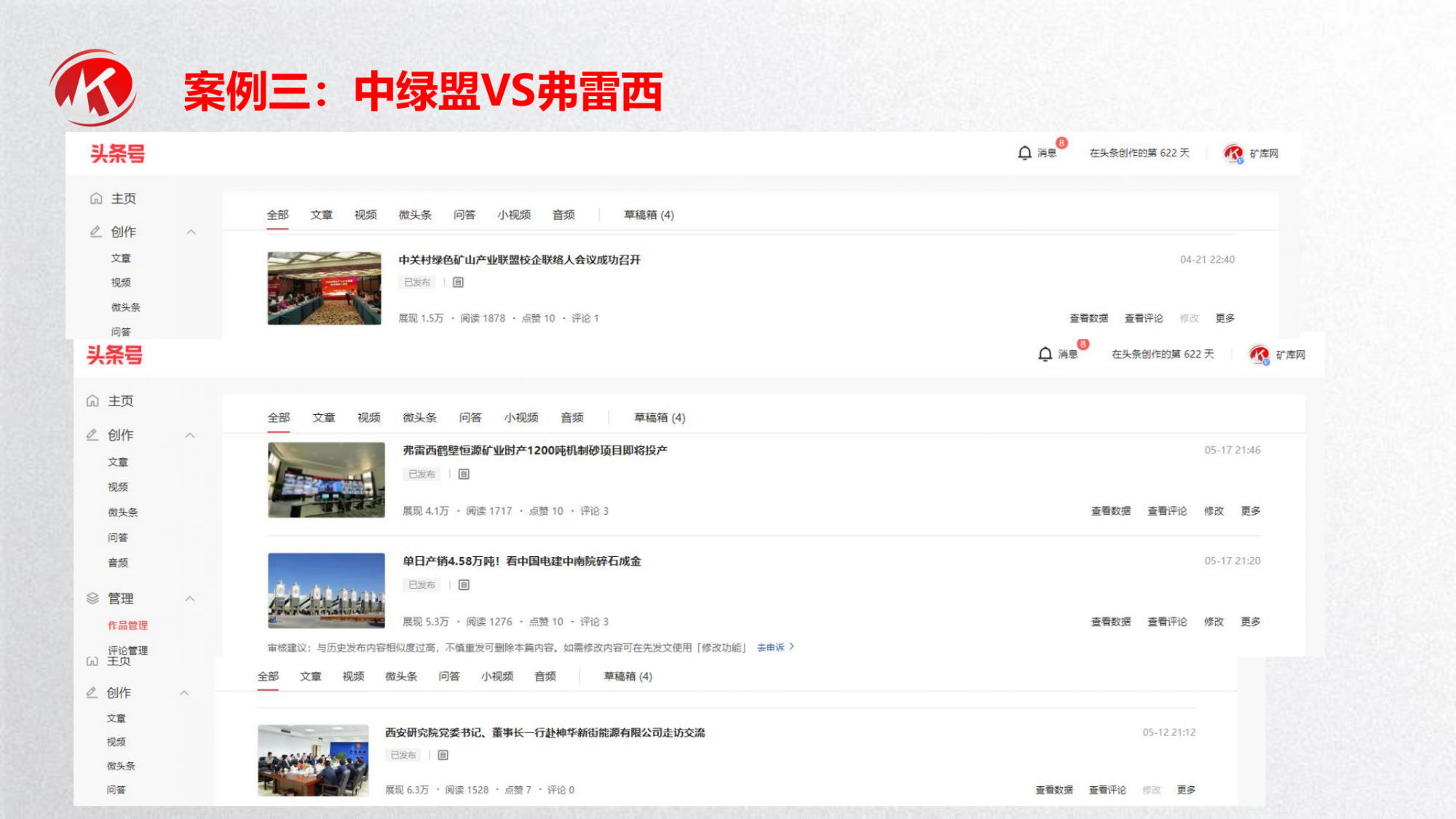This screenshot has width=1456, height=819.
Task: Click 修改 for the 弗雷西鹤壁恒源 article
Action: [1214, 511]
